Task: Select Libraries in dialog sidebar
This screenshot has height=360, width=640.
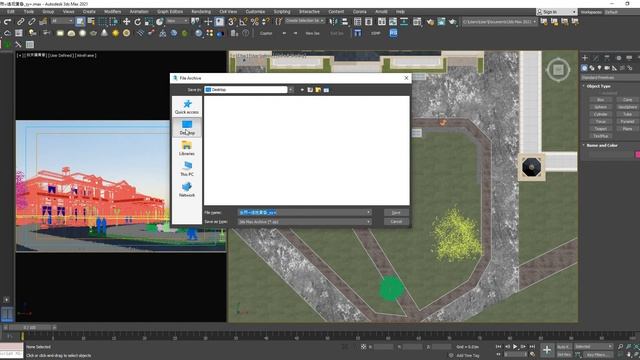Action: coord(187,148)
